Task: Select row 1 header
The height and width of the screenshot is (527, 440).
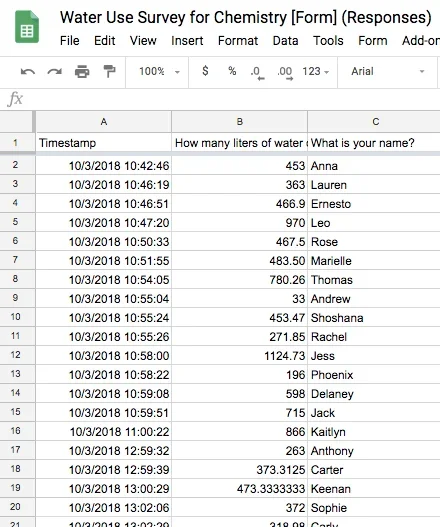Action: tap(17, 143)
